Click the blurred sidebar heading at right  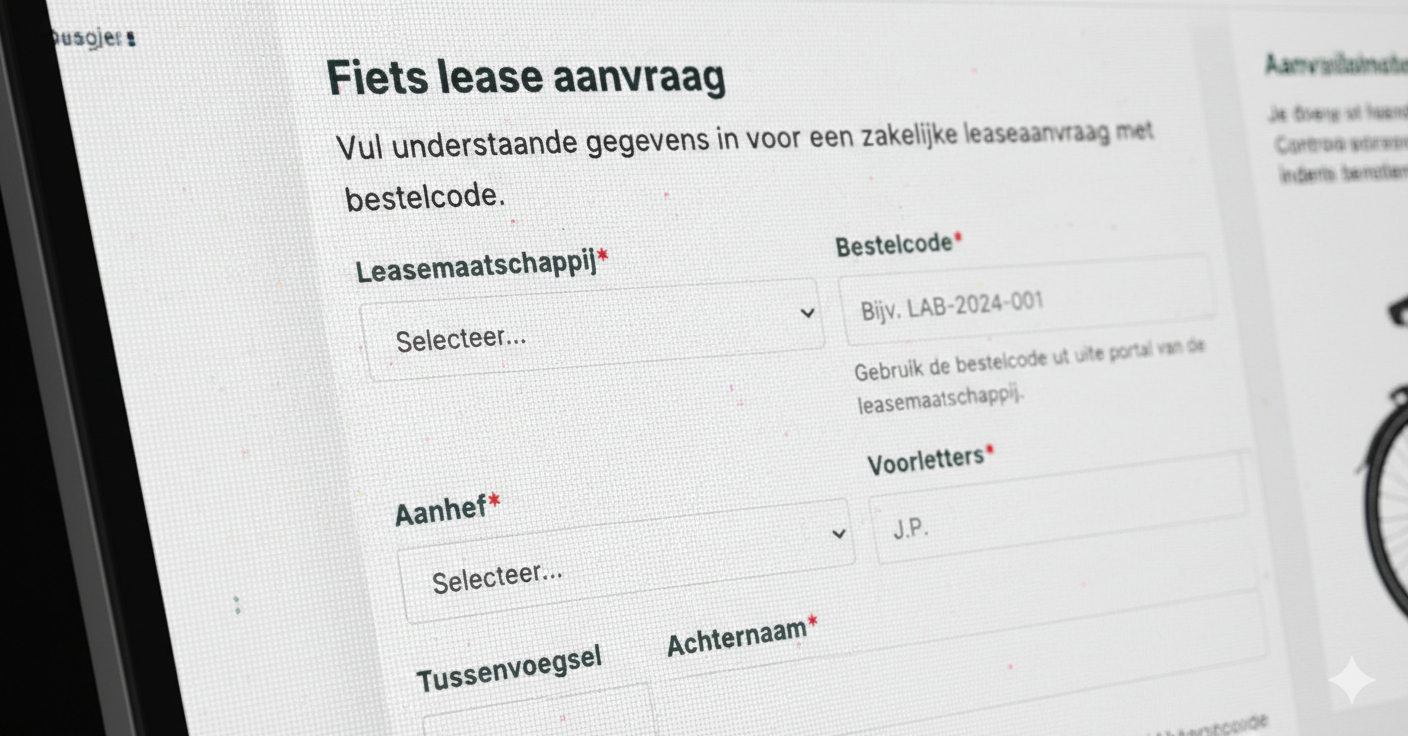(x=1335, y=65)
